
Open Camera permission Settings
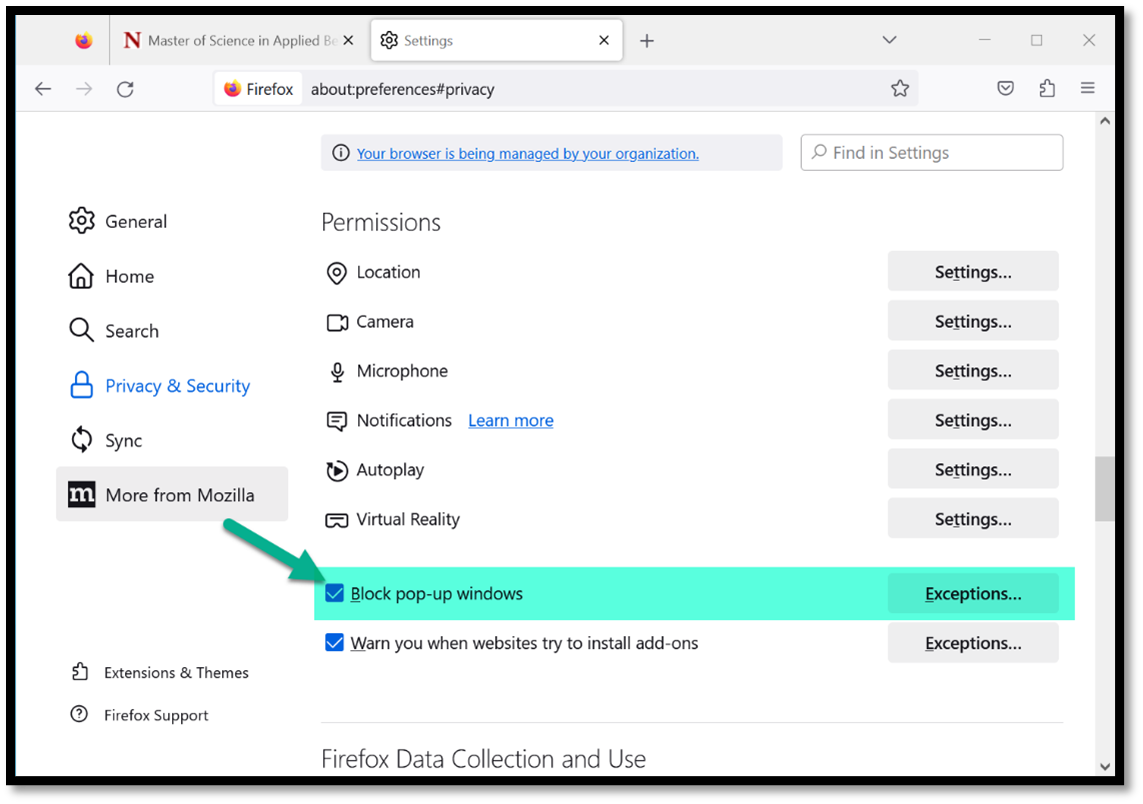(x=972, y=322)
